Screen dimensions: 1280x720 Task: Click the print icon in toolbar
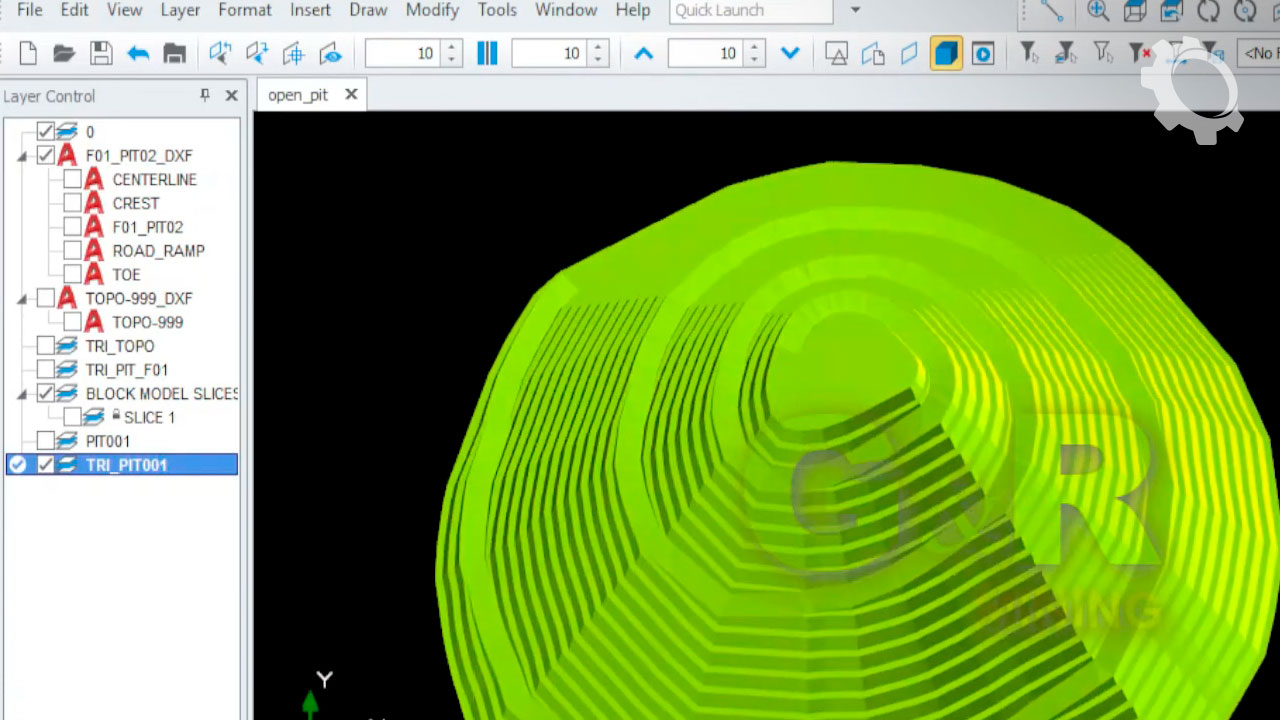(175, 54)
